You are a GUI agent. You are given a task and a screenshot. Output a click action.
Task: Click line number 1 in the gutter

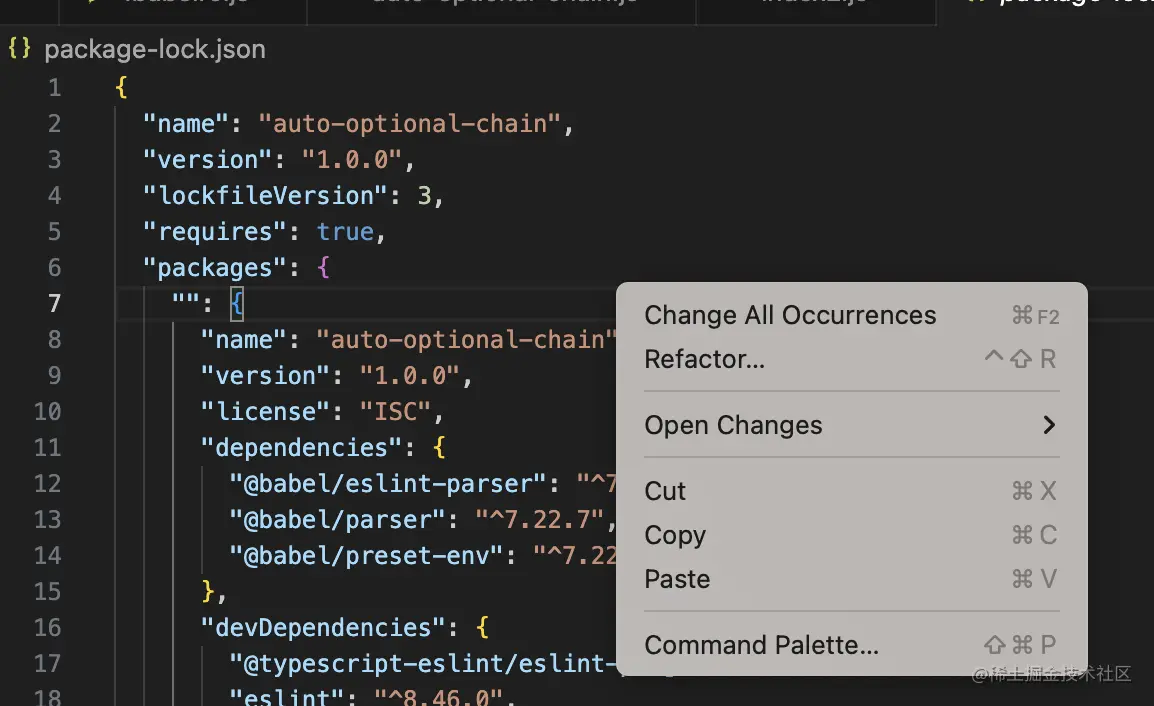[x=54, y=88]
